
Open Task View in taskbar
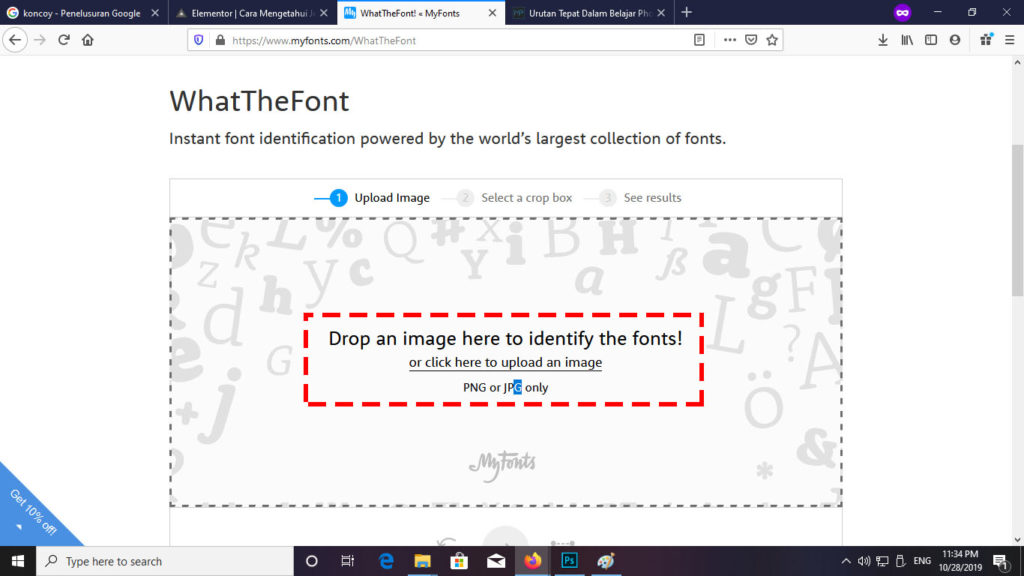click(347, 561)
